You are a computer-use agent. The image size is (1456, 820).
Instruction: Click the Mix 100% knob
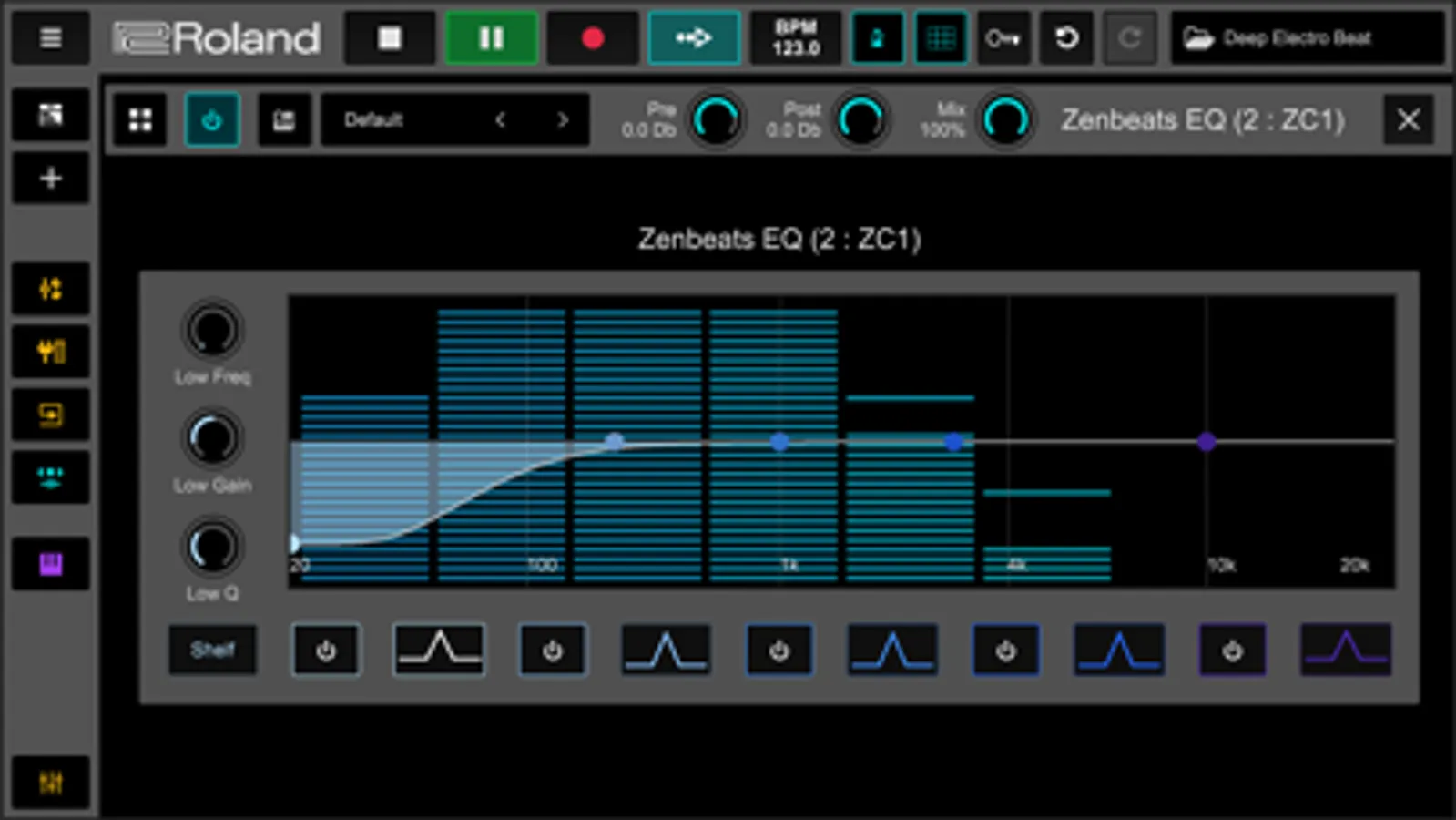pos(1005,119)
